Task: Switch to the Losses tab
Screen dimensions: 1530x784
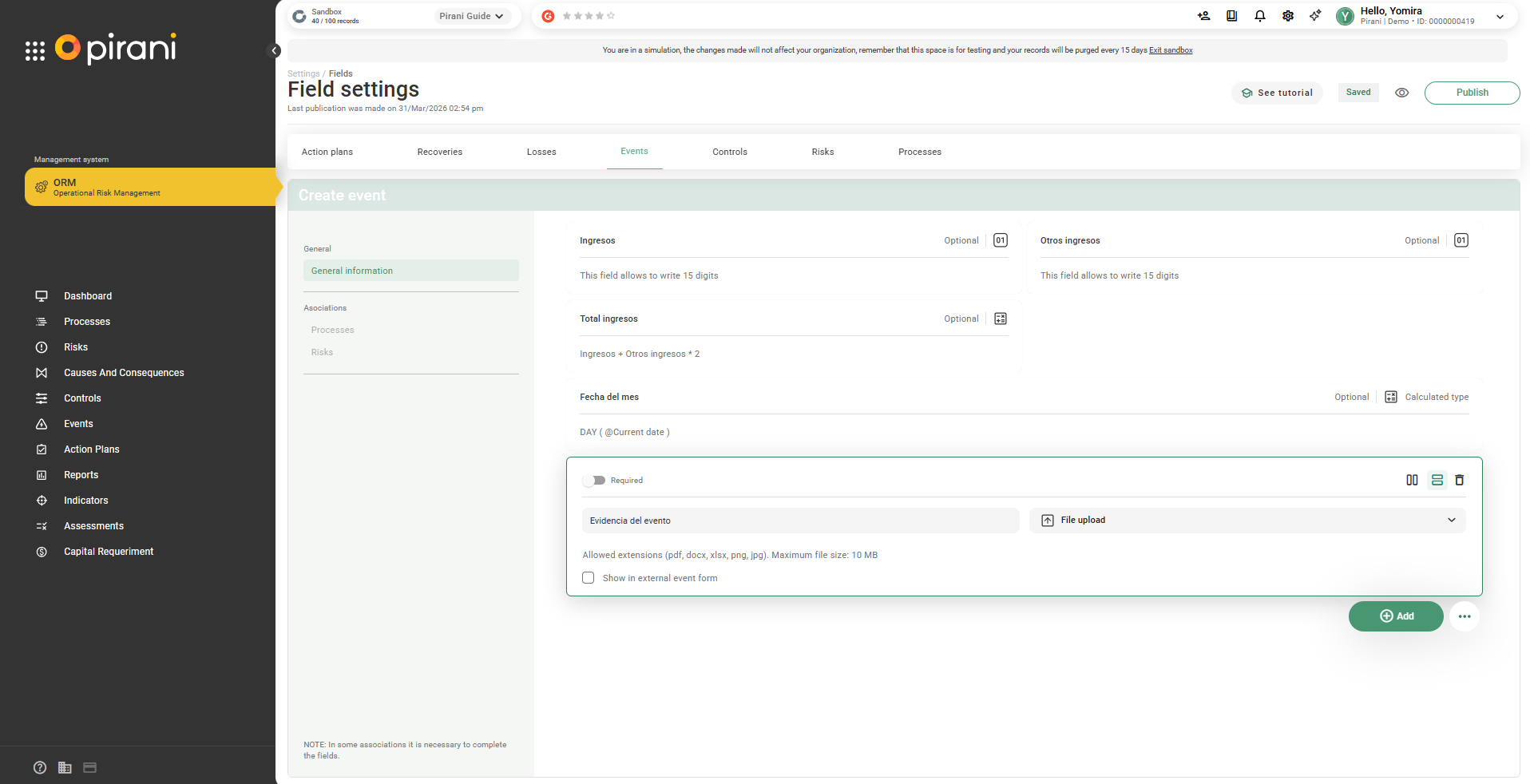Action: pos(541,152)
